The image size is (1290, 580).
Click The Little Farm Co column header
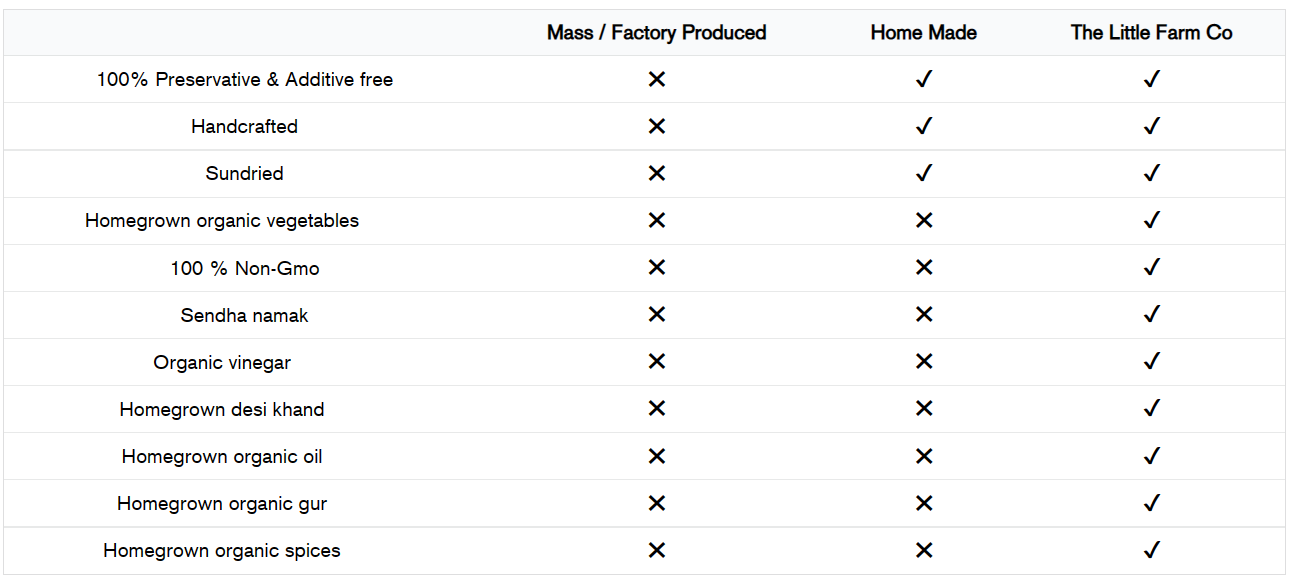1151,33
